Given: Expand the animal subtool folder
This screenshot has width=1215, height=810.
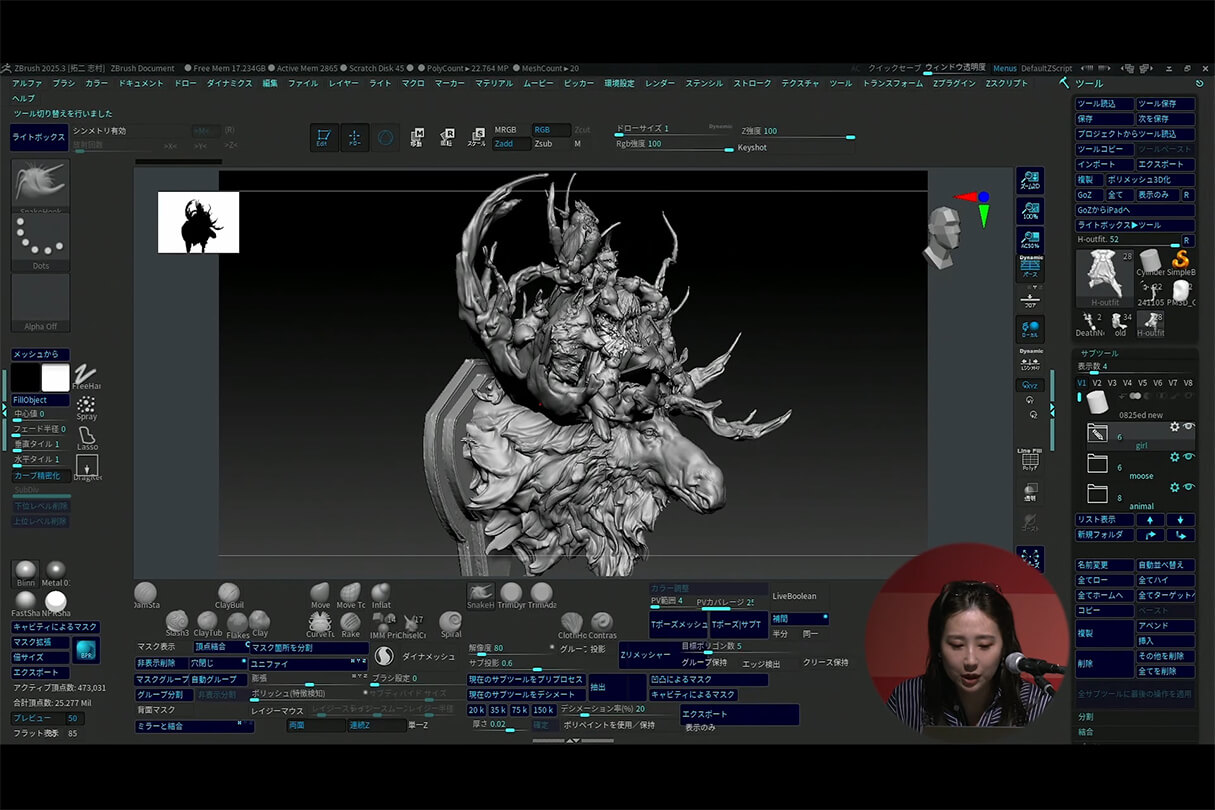Looking at the screenshot, I should click(1098, 494).
